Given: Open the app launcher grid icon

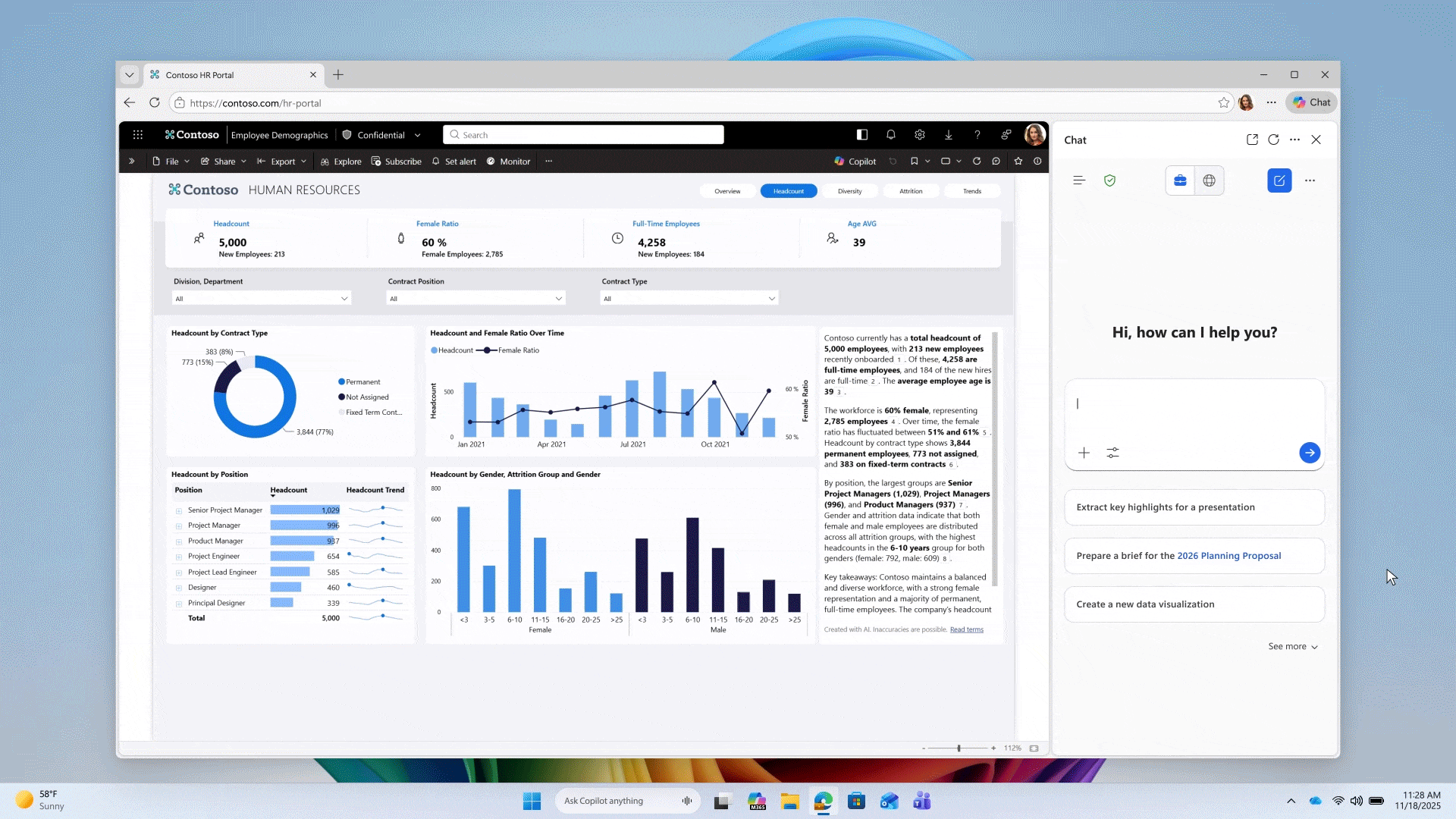Looking at the screenshot, I should pos(138,135).
